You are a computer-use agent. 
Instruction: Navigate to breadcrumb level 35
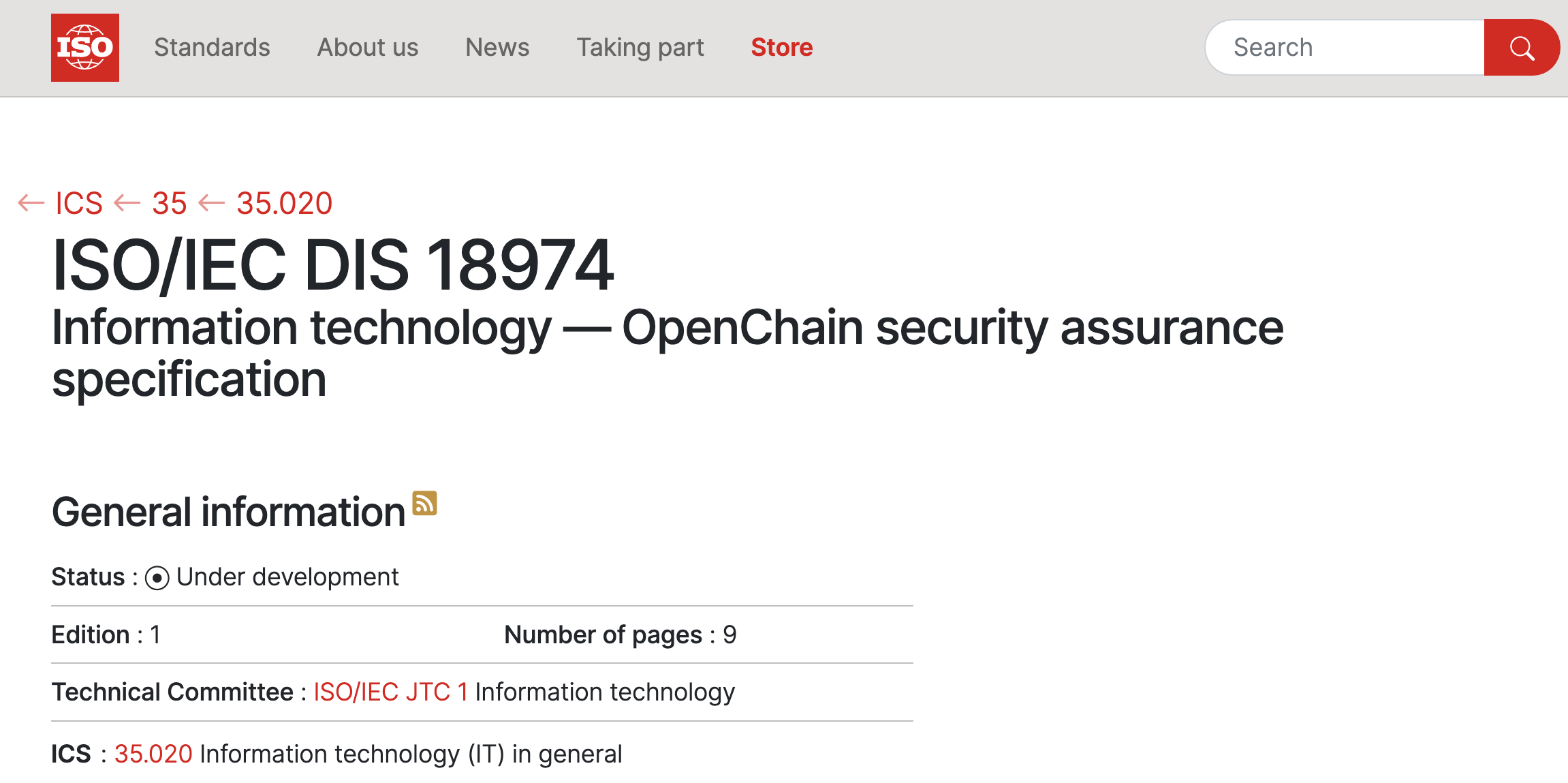[170, 203]
